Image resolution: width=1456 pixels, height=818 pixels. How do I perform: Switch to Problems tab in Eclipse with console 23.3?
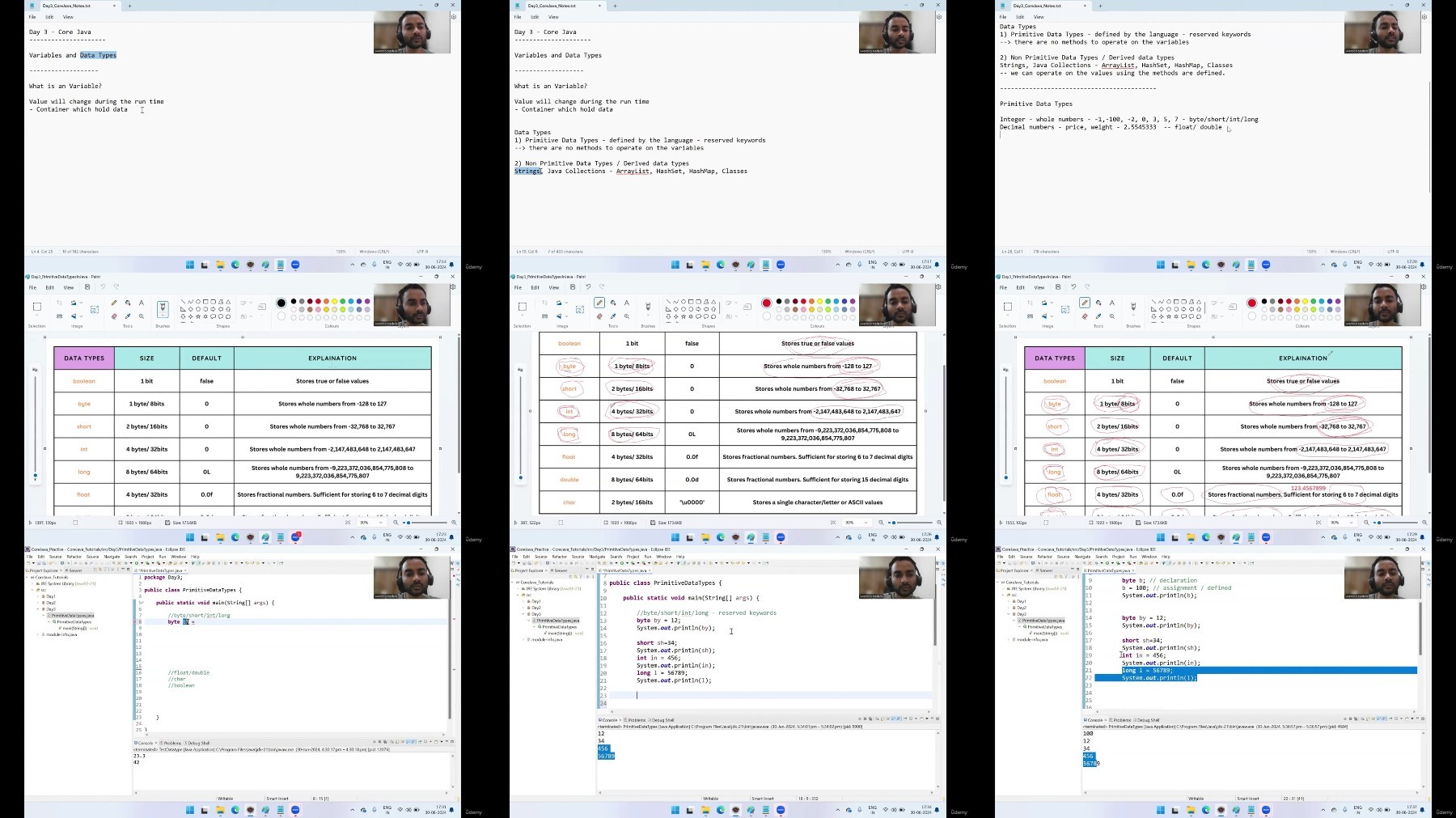tap(171, 743)
